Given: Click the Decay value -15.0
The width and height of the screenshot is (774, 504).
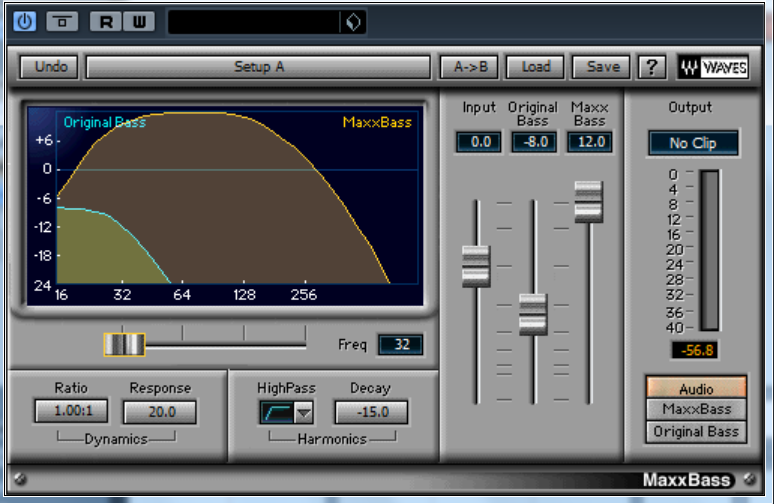Looking at the screenshot, I should point(371,412).
